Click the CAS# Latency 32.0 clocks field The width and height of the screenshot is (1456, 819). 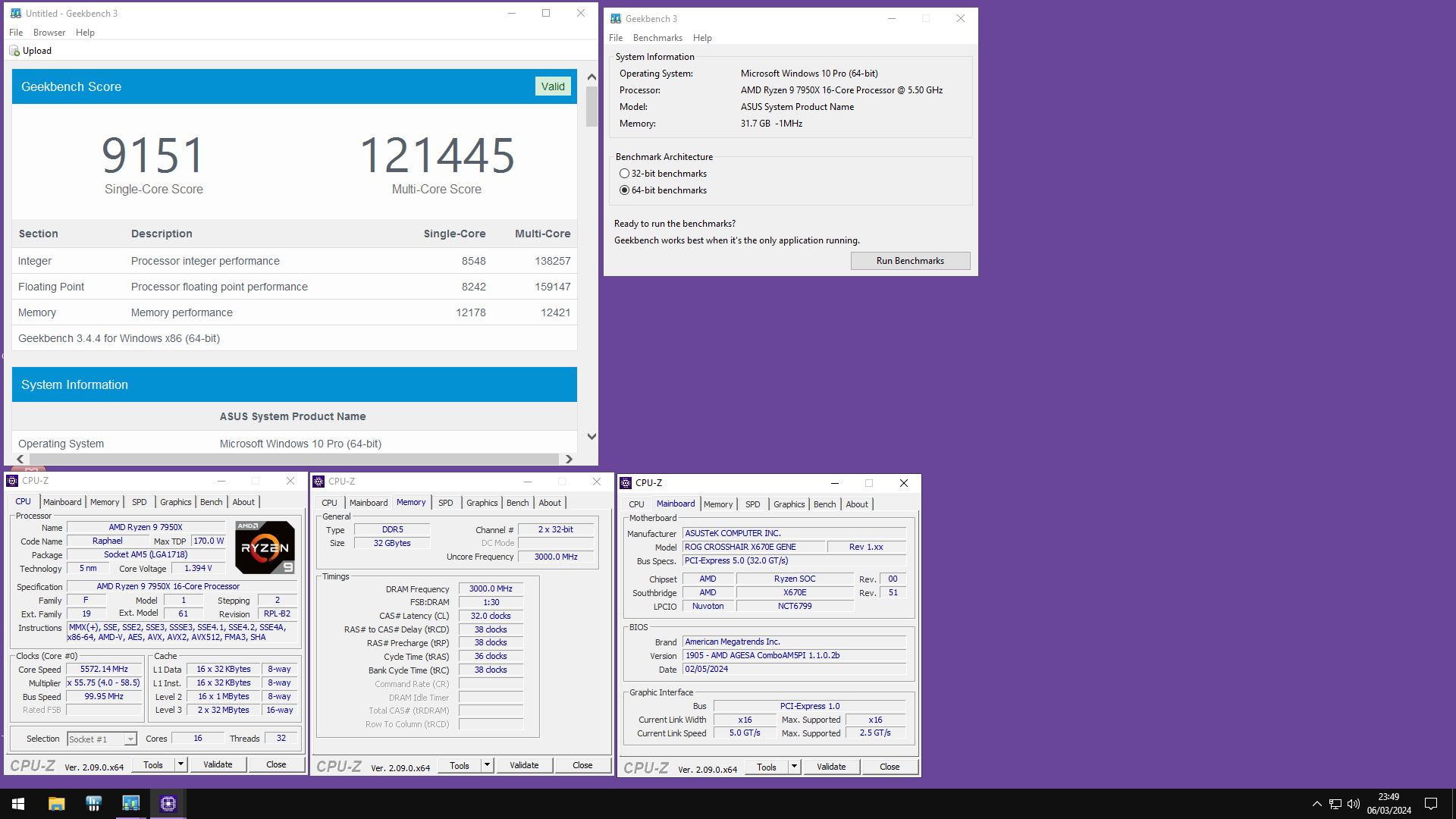[491, 616]
